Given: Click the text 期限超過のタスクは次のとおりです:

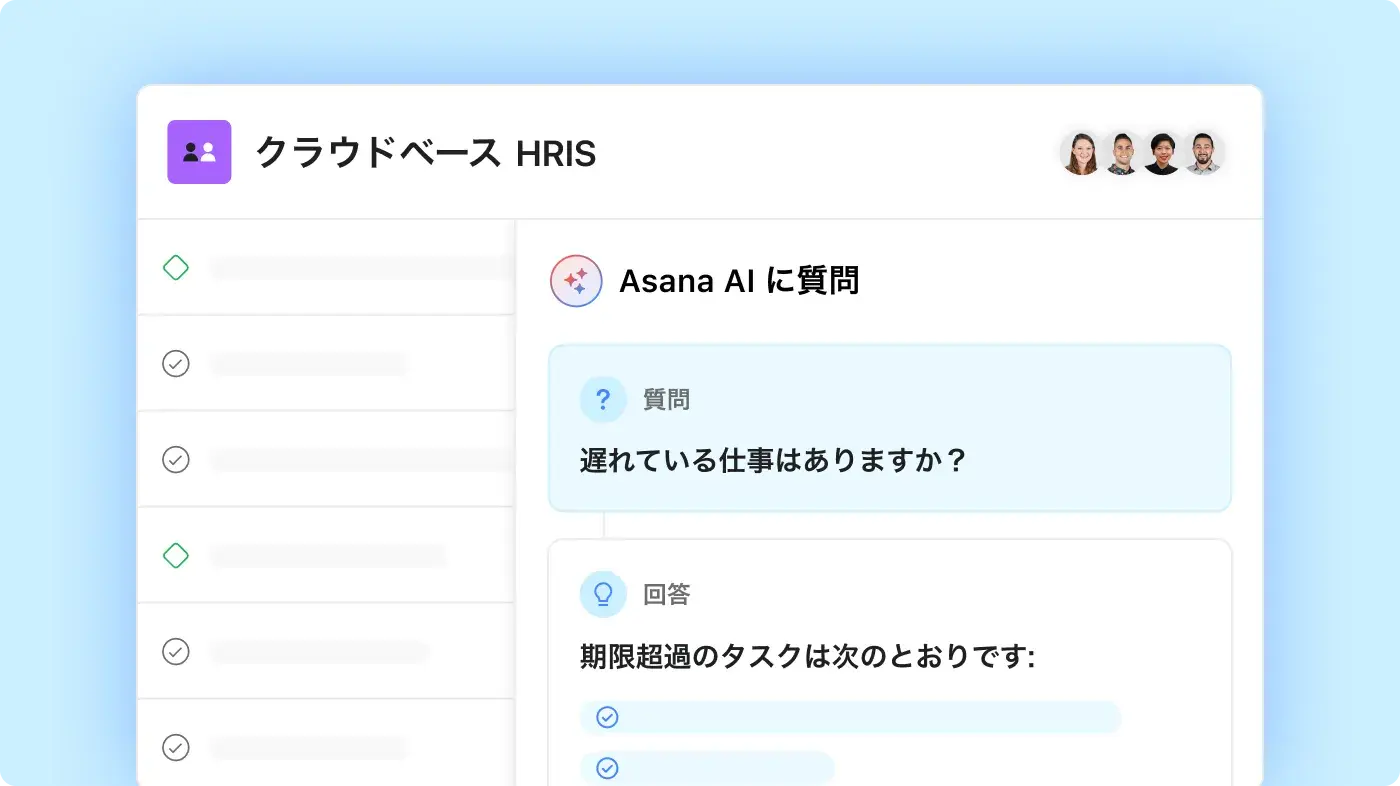Looking at the screenshot, I should pos(807,657).
